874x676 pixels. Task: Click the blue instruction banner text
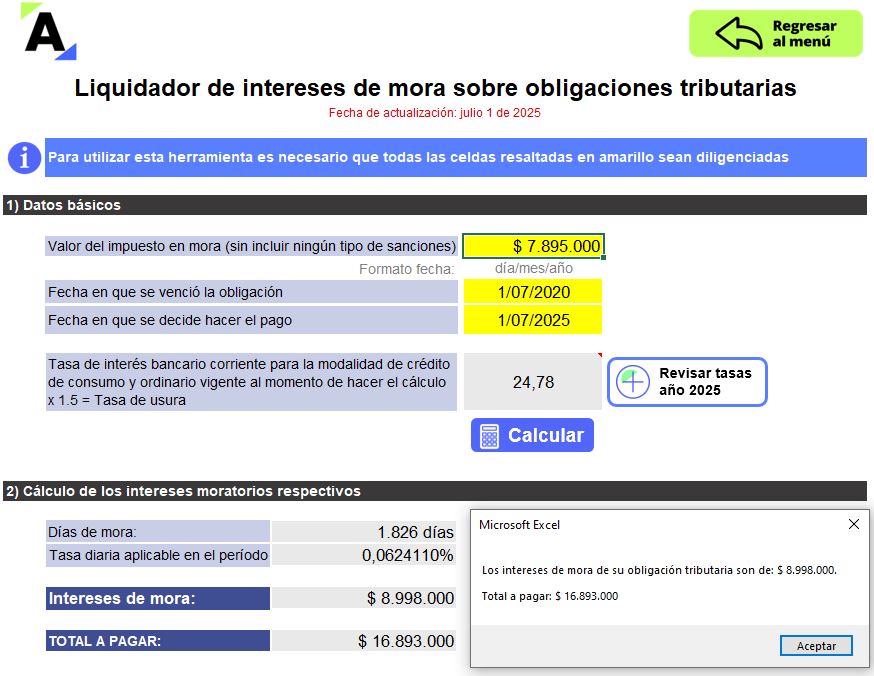tap(418, 157)
